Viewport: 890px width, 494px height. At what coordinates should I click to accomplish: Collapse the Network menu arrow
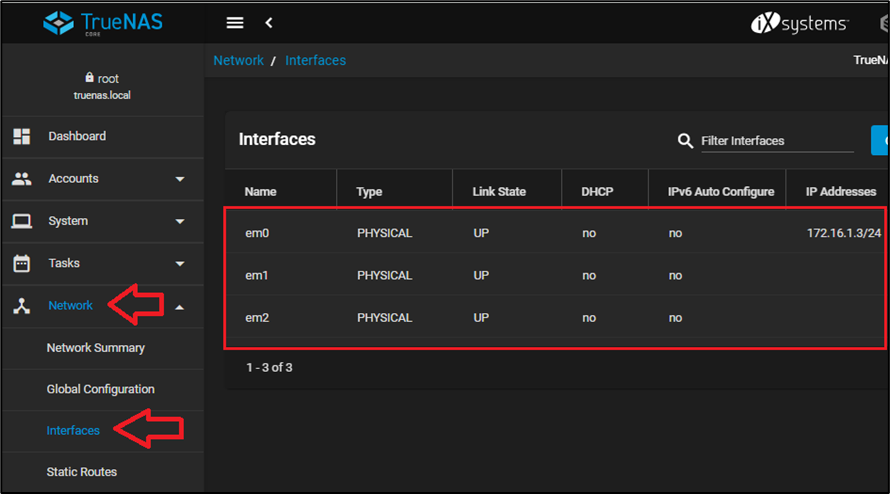coord(180,306)
